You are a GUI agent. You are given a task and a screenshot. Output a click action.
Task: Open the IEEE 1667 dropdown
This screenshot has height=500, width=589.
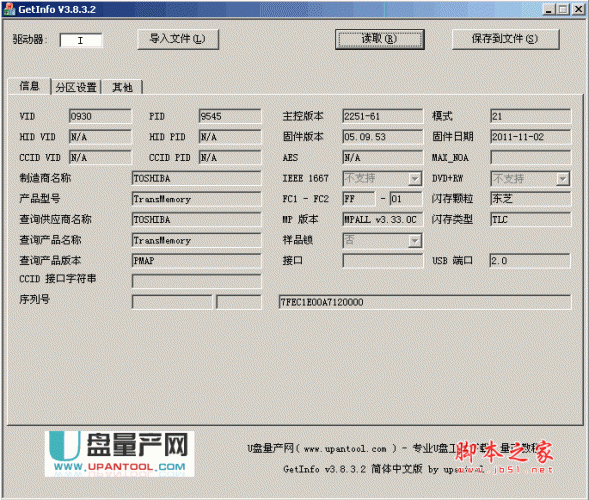[382, 178]
